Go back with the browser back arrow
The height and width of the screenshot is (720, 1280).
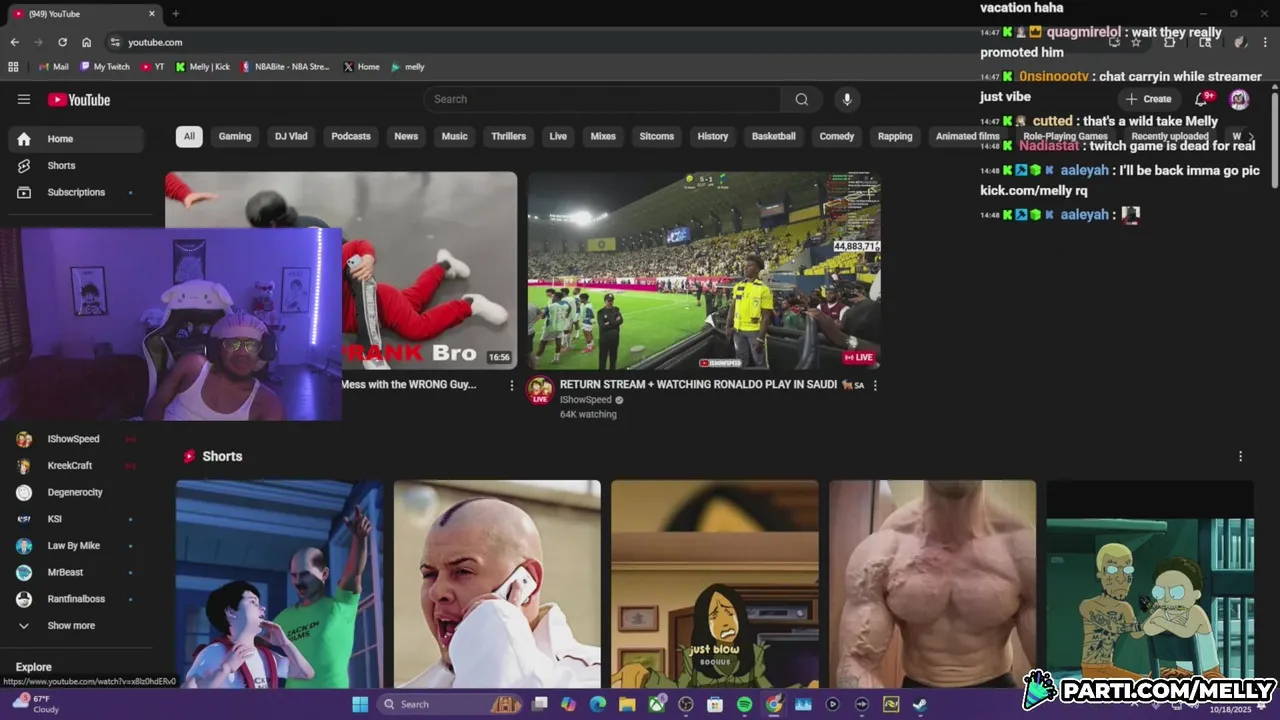14,42
